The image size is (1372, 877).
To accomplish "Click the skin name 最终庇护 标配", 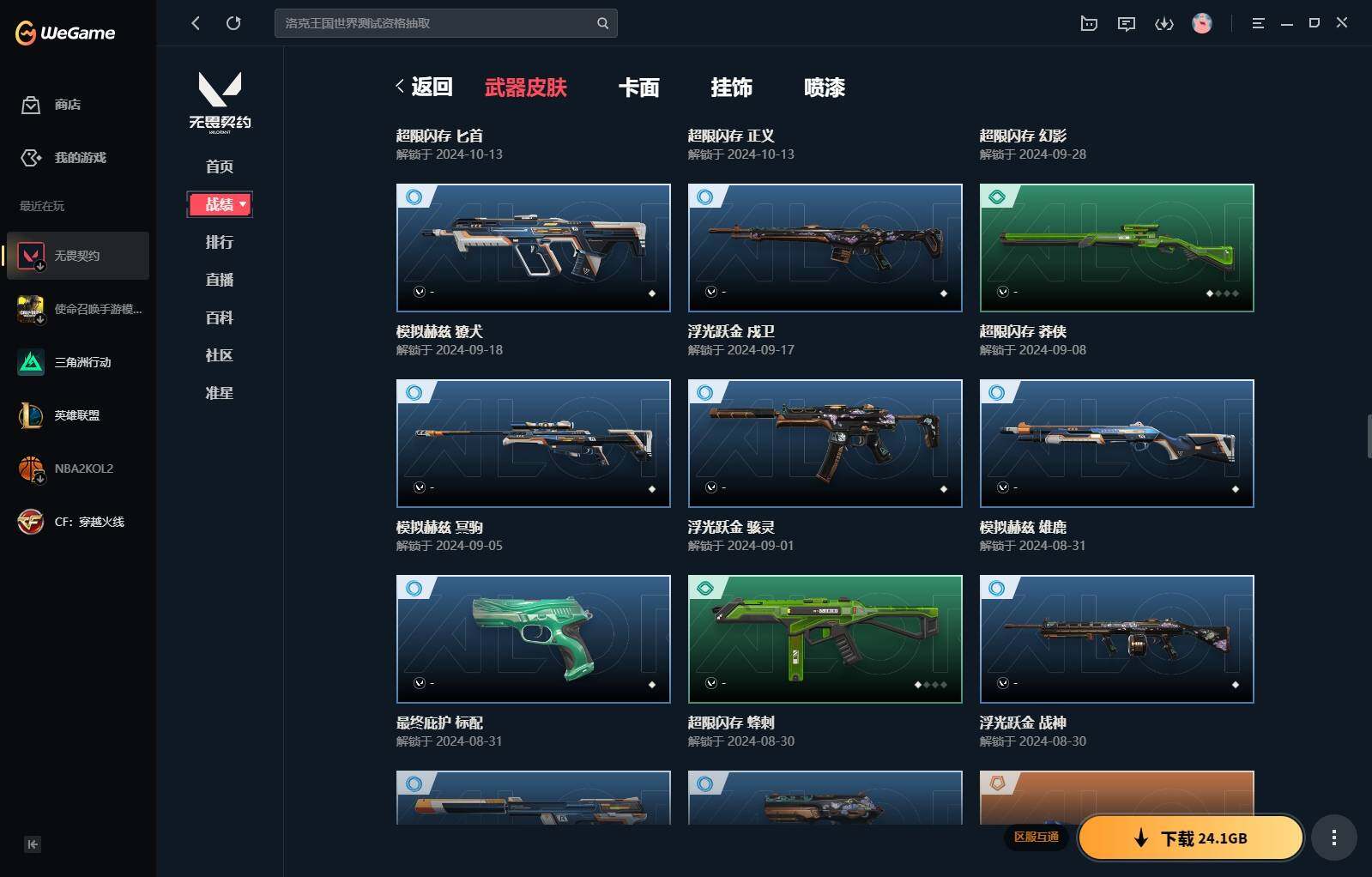I will [439, 723].
